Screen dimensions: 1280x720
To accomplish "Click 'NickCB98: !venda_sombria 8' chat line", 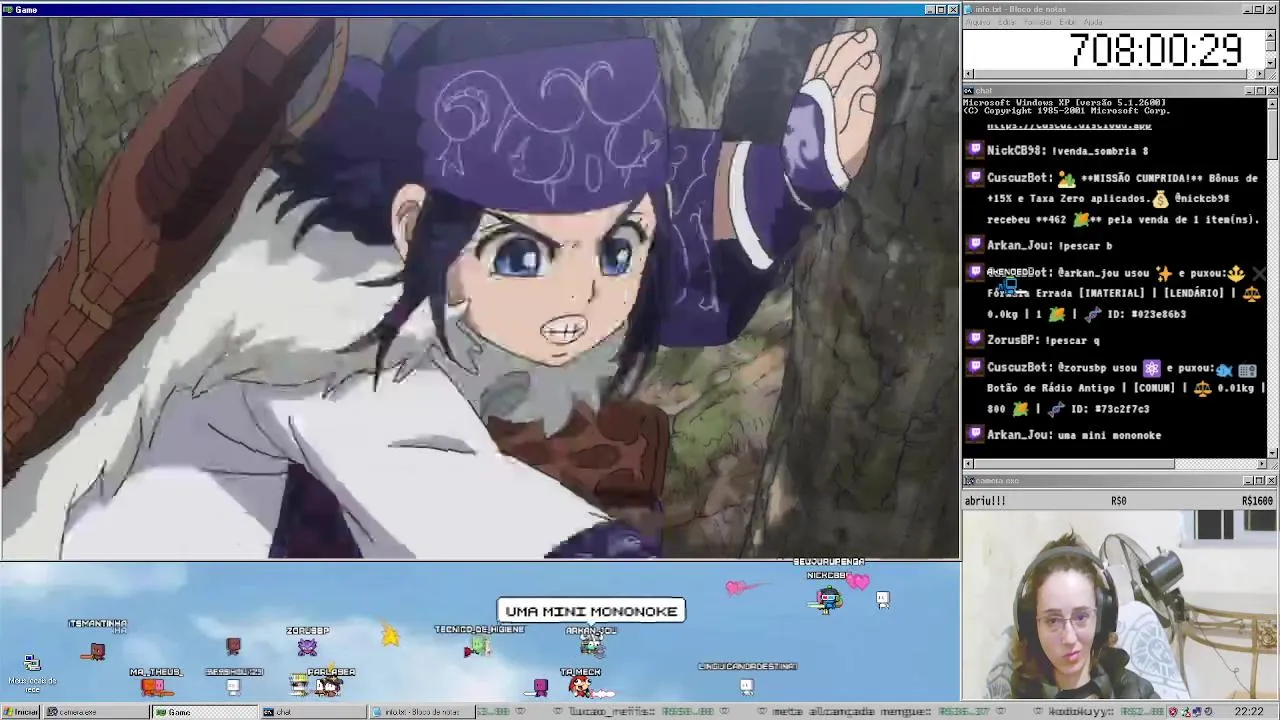I will point(1067,150).
